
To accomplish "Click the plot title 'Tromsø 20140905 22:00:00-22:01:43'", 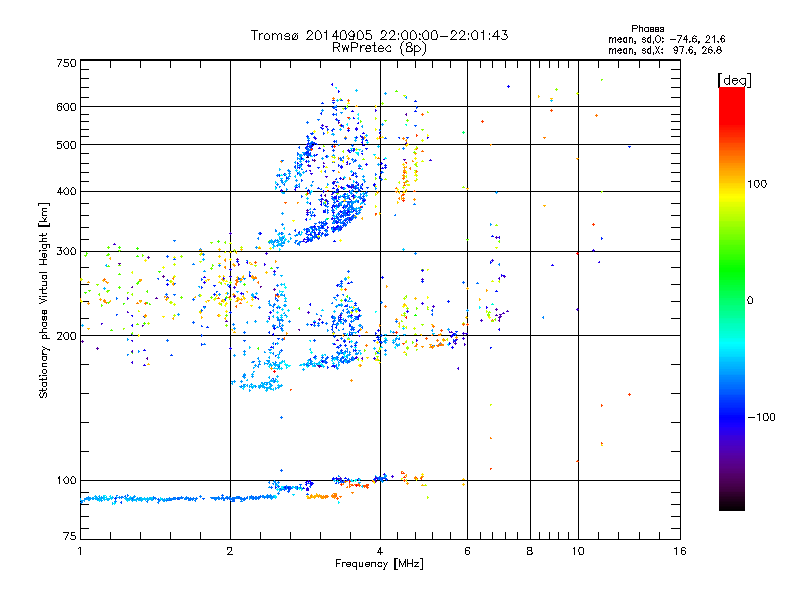I will (379, 35).
